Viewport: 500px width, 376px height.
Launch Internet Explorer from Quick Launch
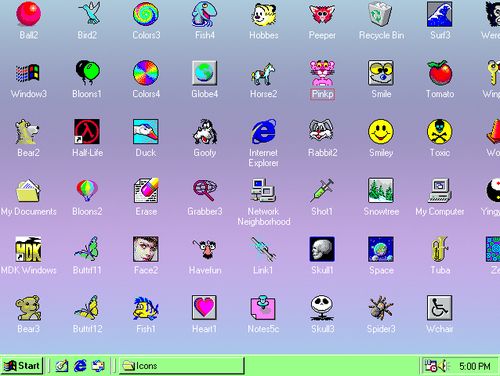[x=80, y=366]
